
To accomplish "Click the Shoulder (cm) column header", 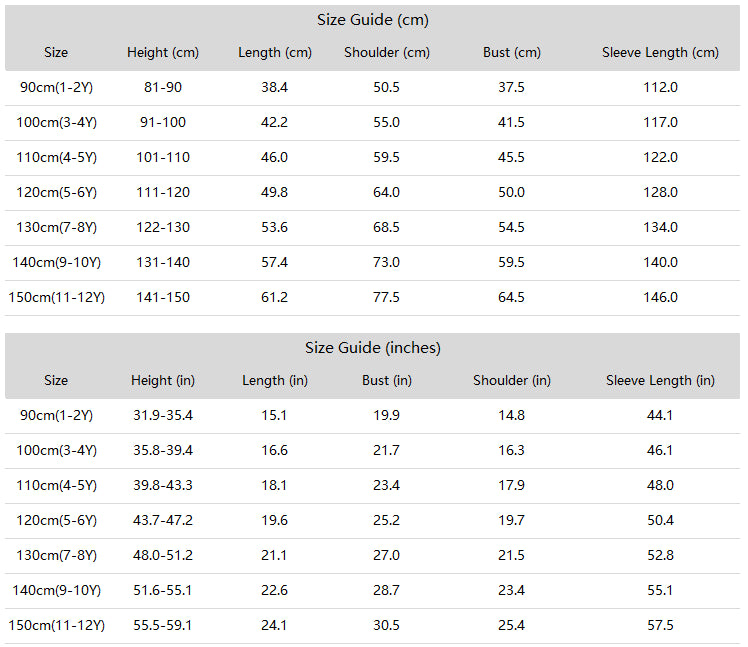I will (x=387, y=52).
